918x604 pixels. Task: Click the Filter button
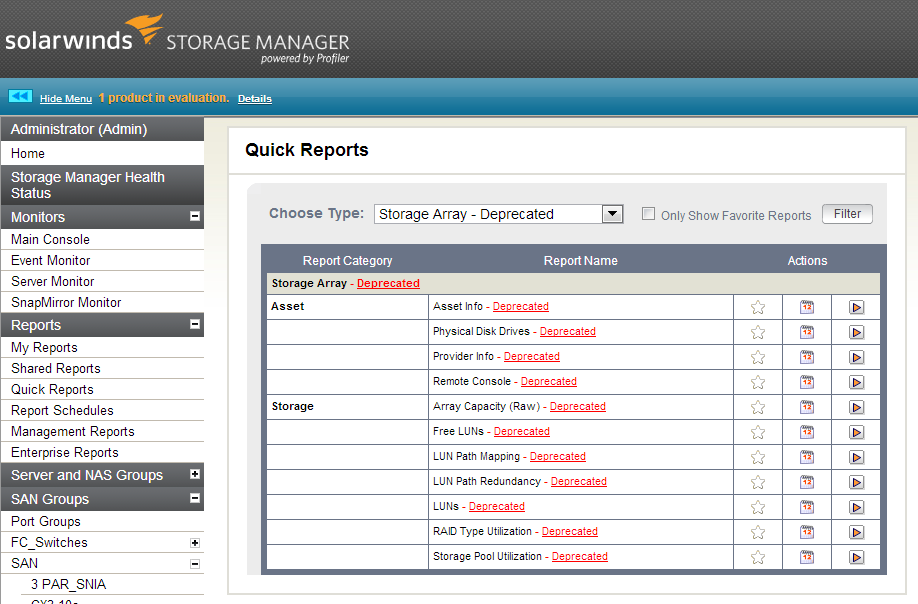847,214
